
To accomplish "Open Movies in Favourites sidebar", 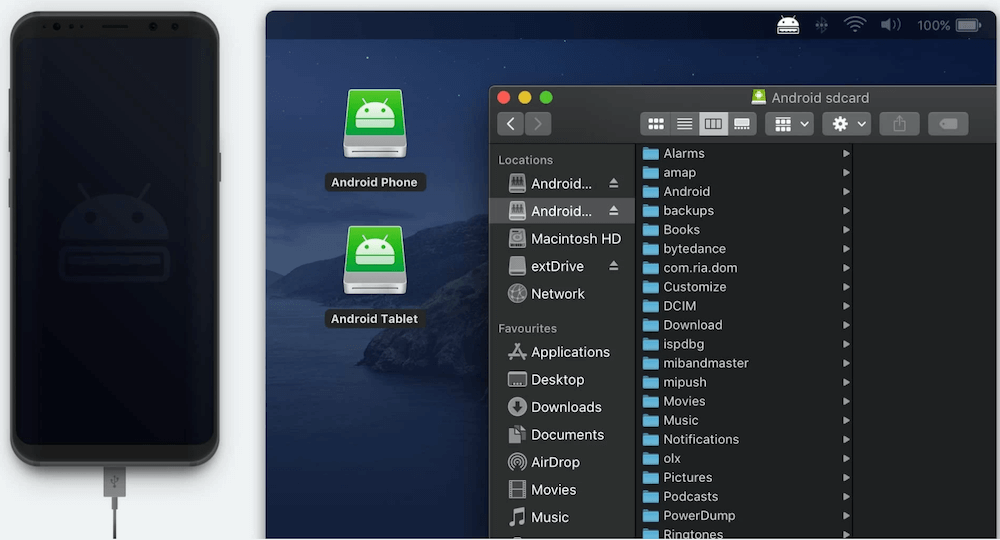I will (x=561, y=490).
